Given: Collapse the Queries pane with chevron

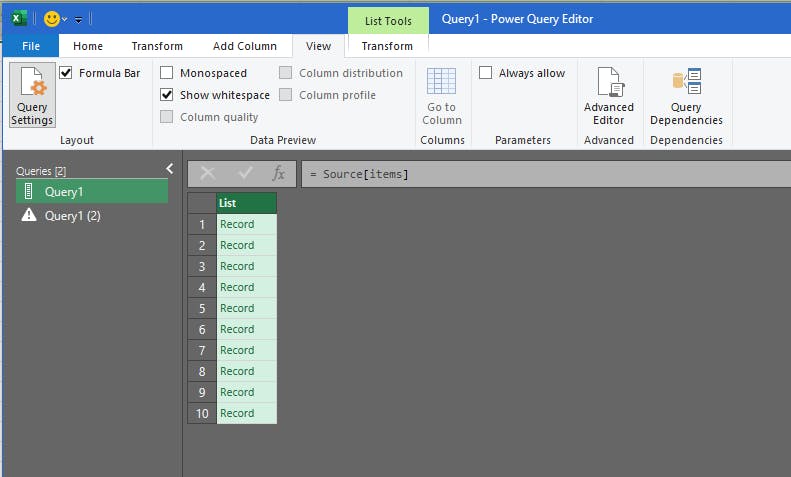Looking at the screenshot, I should pos(170,169).
